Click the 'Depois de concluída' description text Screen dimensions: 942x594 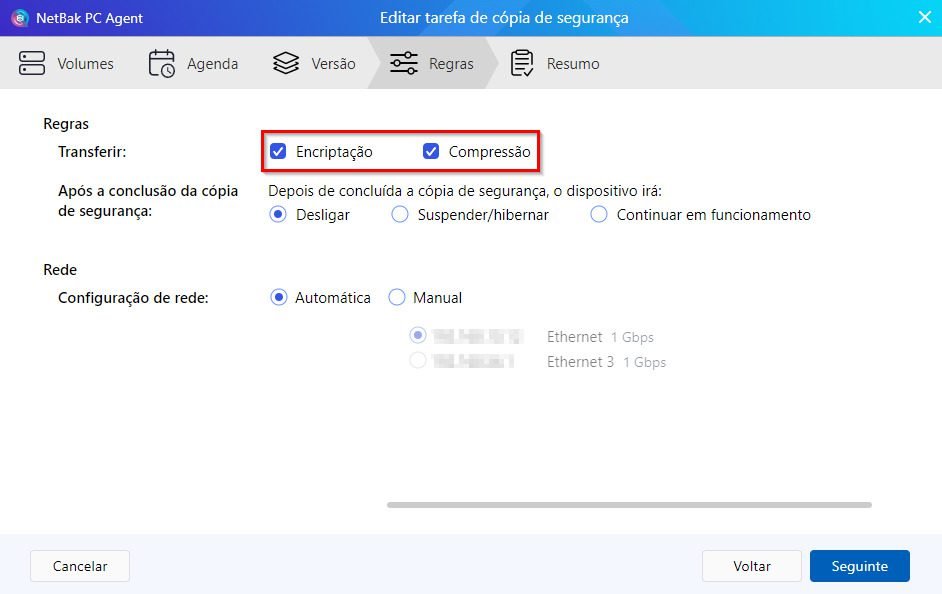click(x=465, y=191)
